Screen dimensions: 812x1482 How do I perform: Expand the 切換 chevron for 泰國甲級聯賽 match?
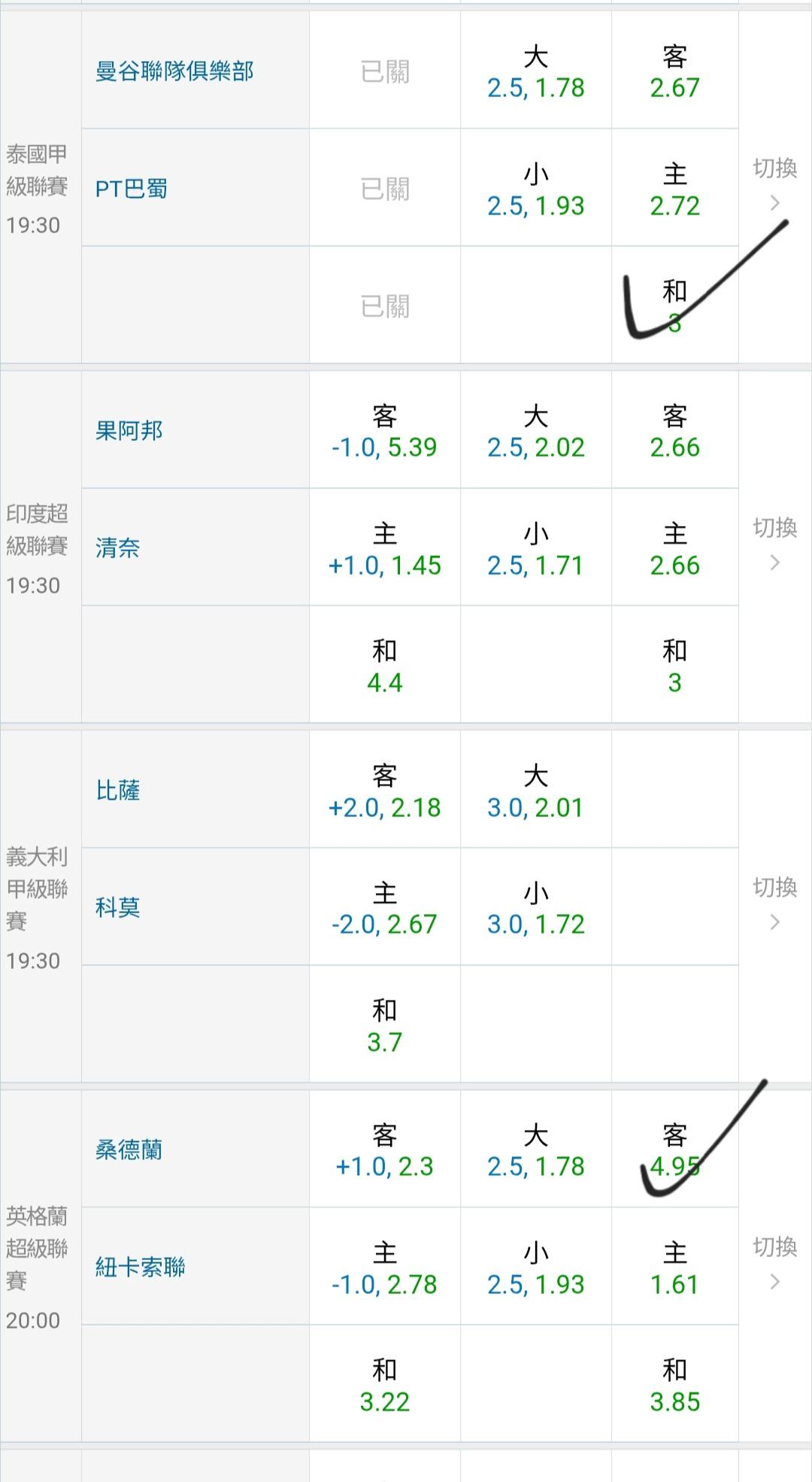[774, 185]
